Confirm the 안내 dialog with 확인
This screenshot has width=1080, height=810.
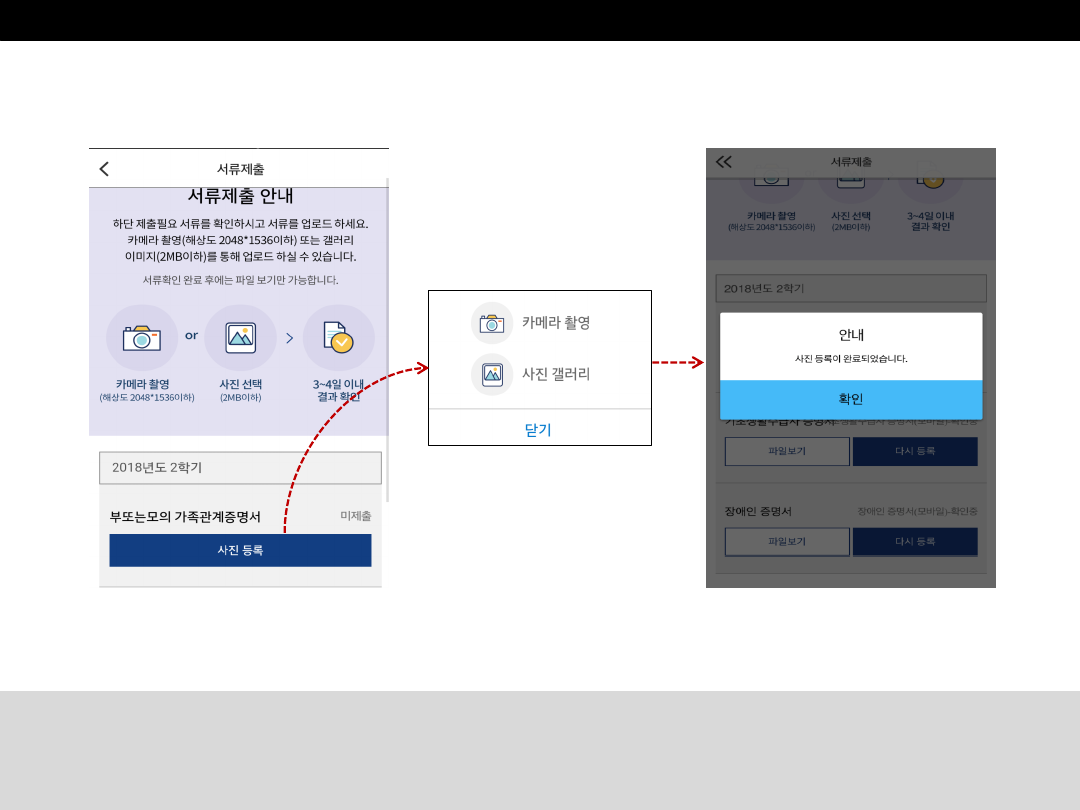(850, 399)
